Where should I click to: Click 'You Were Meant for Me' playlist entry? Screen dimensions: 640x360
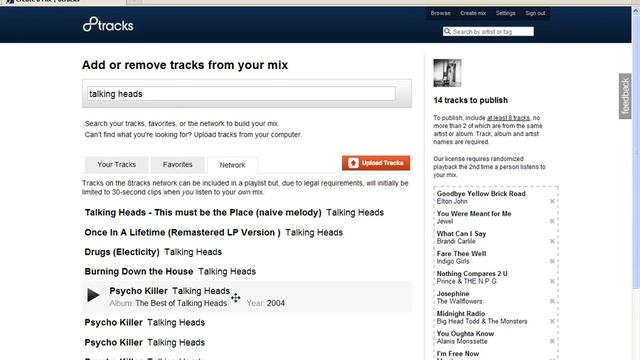[x=474, y=214]
